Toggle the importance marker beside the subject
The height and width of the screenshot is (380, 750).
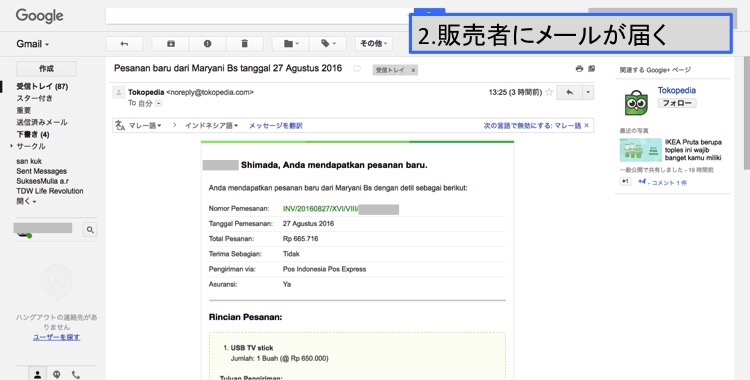(x=357, y=69)
